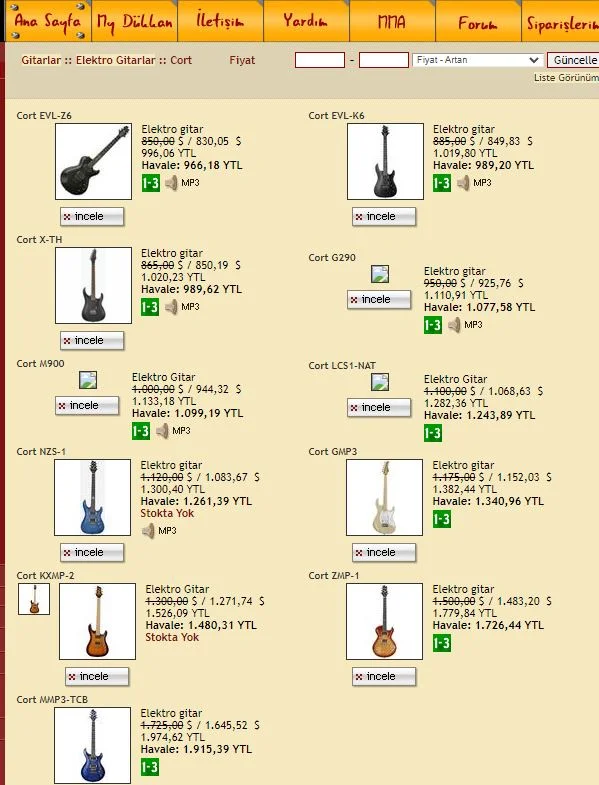This screenshot has height=785, width=599.
Task: Click the incele button under Cort GMP3
Action: coord(384,553)
